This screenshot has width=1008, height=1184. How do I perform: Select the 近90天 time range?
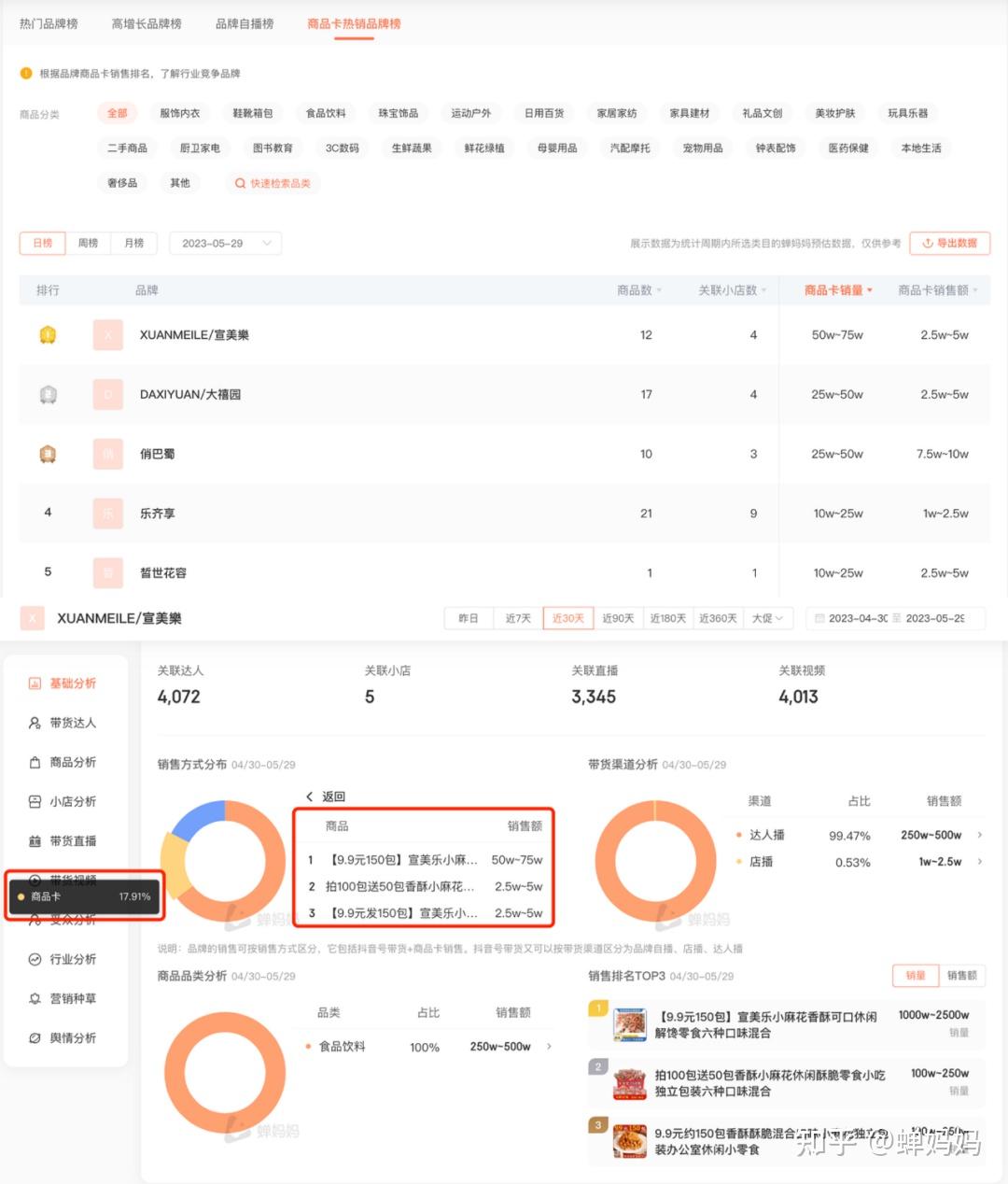618,618
